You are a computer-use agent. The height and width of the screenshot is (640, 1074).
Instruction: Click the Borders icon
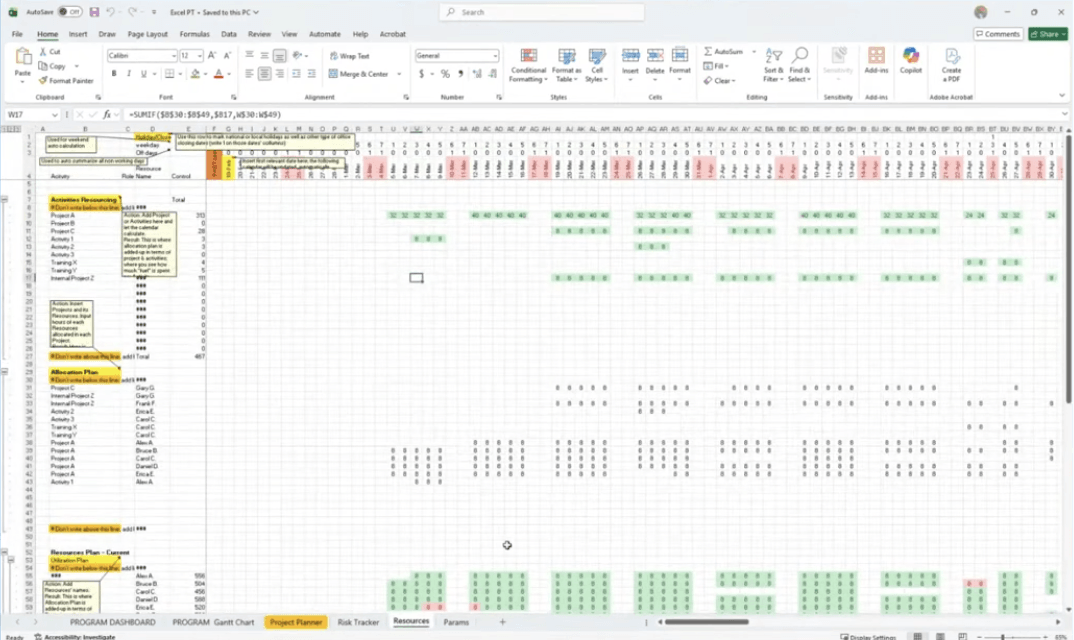point(169,74)
